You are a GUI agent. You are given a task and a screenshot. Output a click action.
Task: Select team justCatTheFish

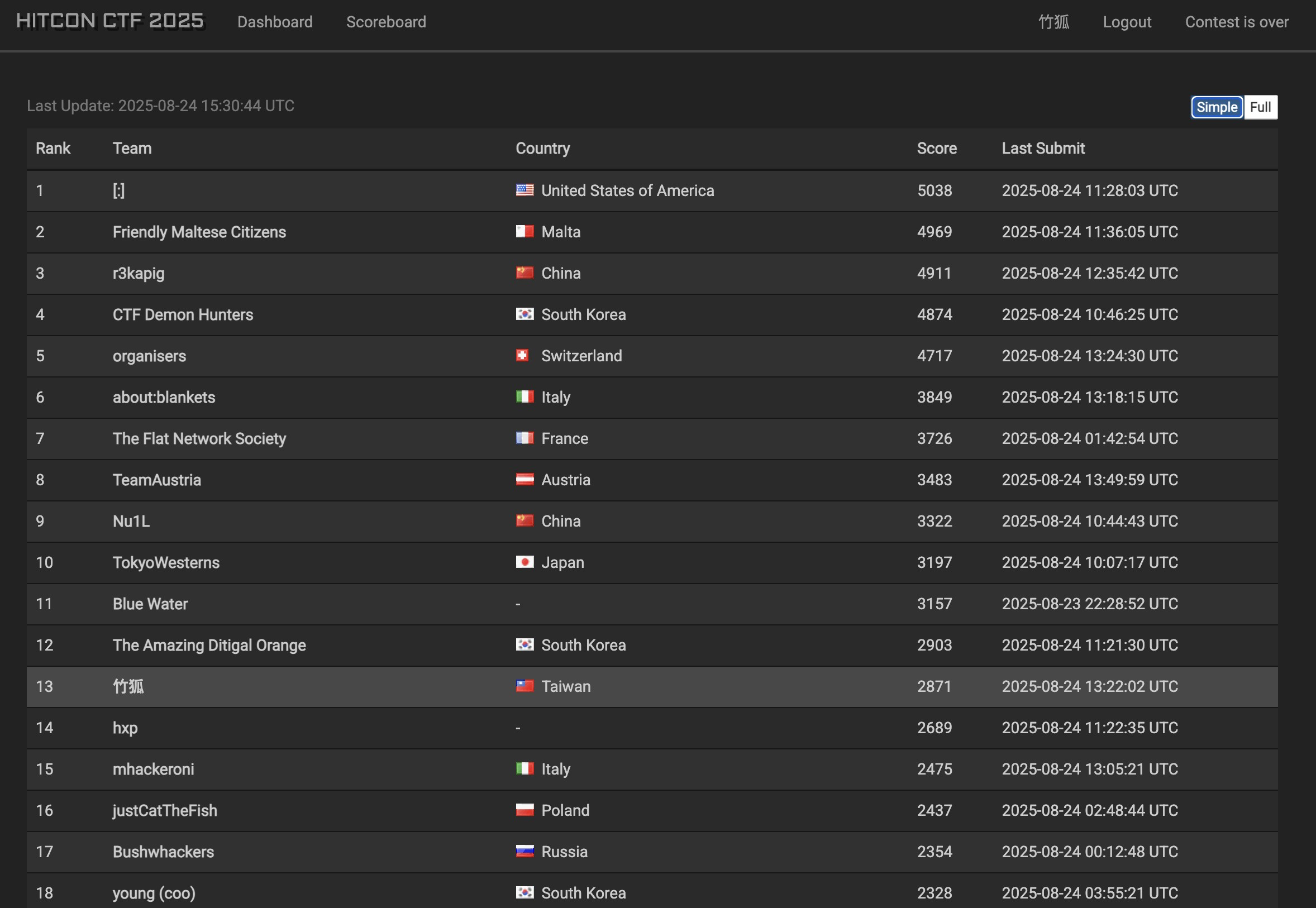tap(164, 811)
